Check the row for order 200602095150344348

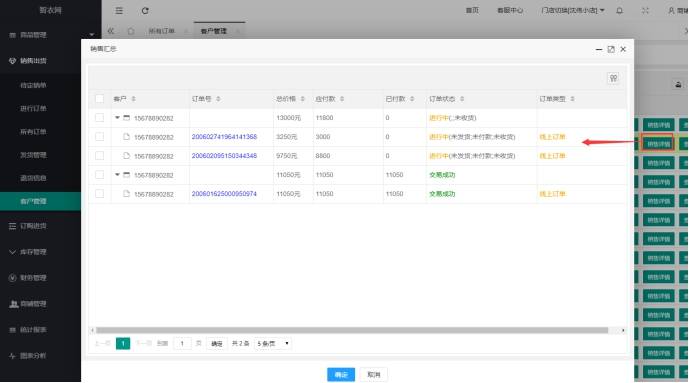click(100, 155)
